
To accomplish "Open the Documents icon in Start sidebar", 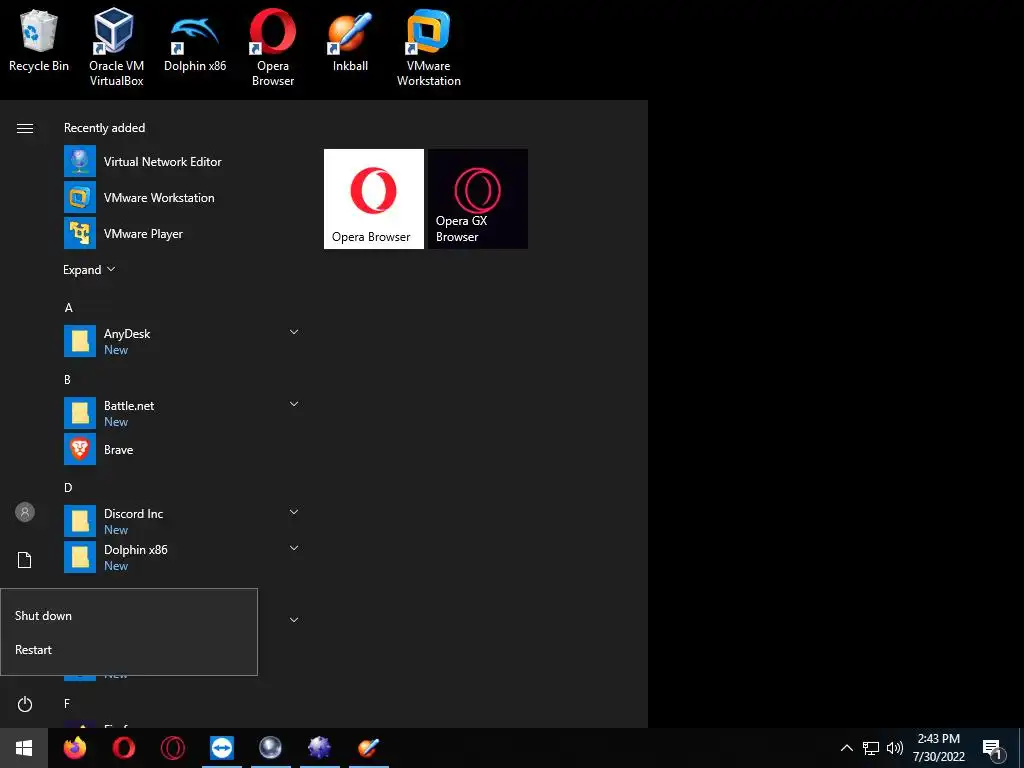I will [x=25, y=560].
